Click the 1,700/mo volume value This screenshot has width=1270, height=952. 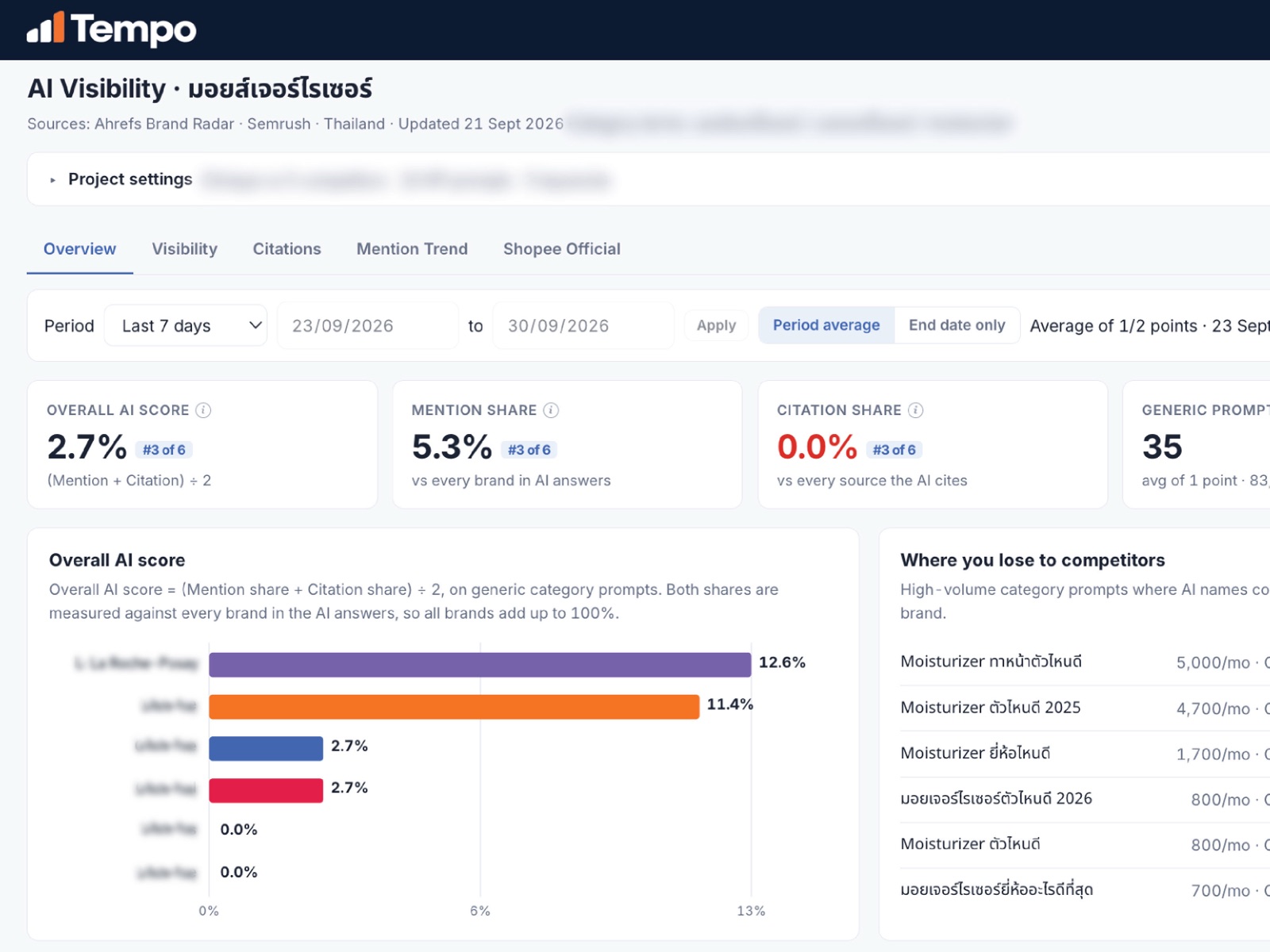[x=1213, y=754]
